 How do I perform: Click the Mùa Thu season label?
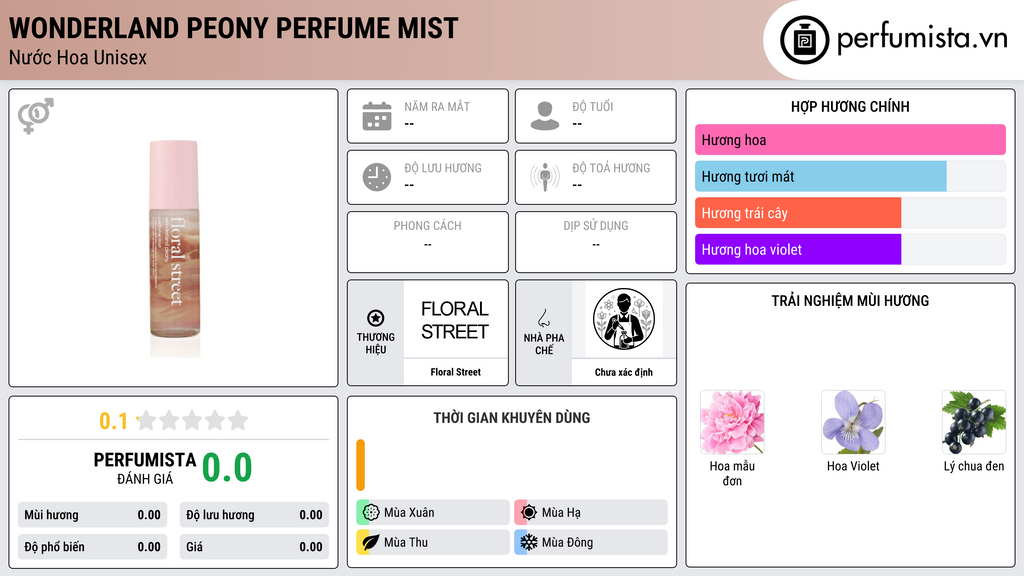tap(406, 542)
